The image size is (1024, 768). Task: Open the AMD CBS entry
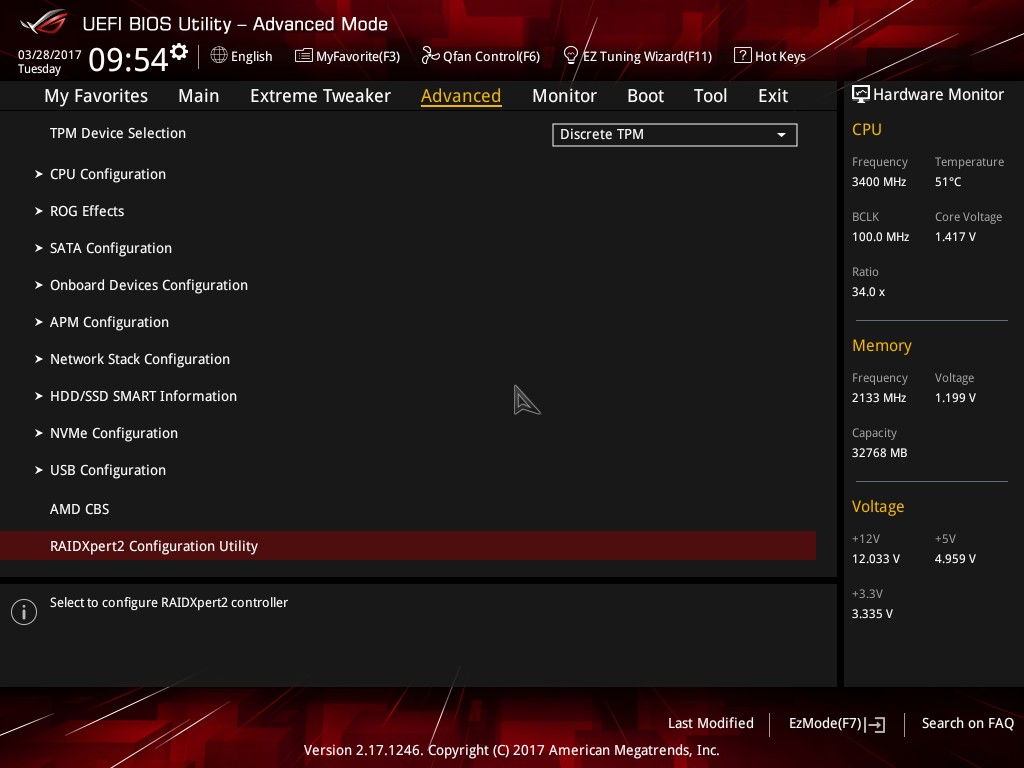tap(79, 509)
